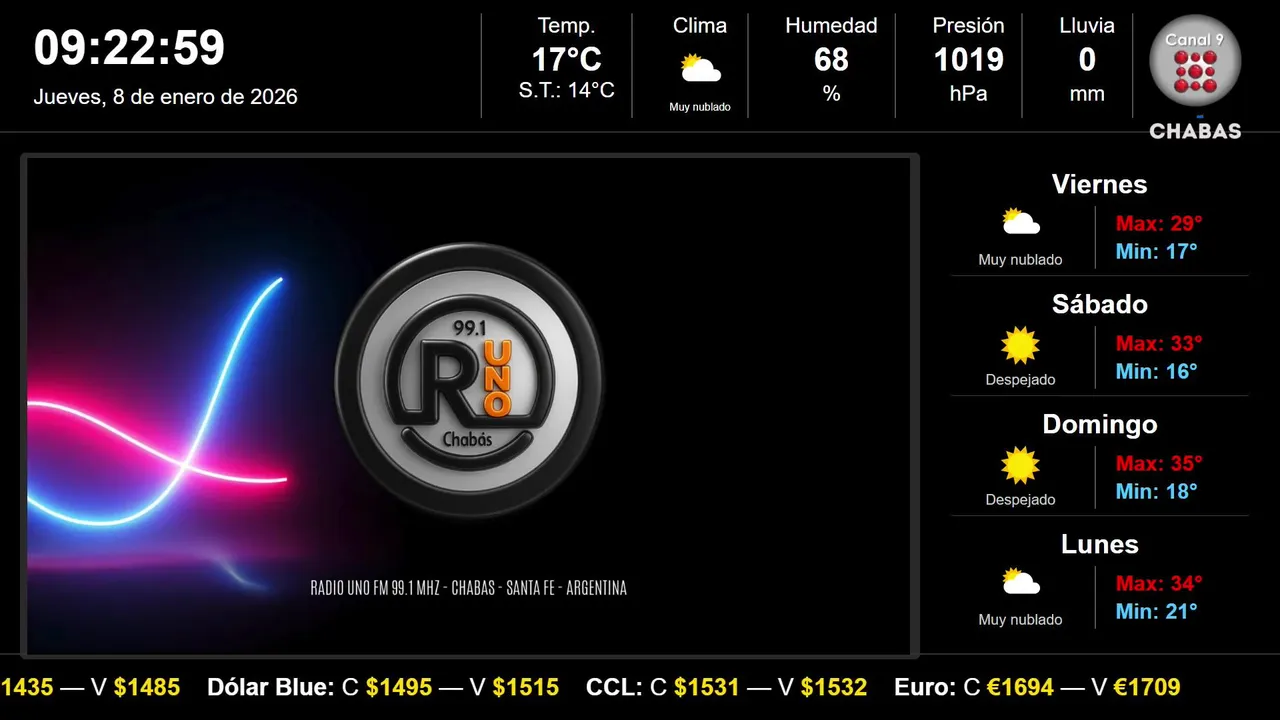Click the Radio Uno FM 99.1 MHz caption

(x=468, y=588)
